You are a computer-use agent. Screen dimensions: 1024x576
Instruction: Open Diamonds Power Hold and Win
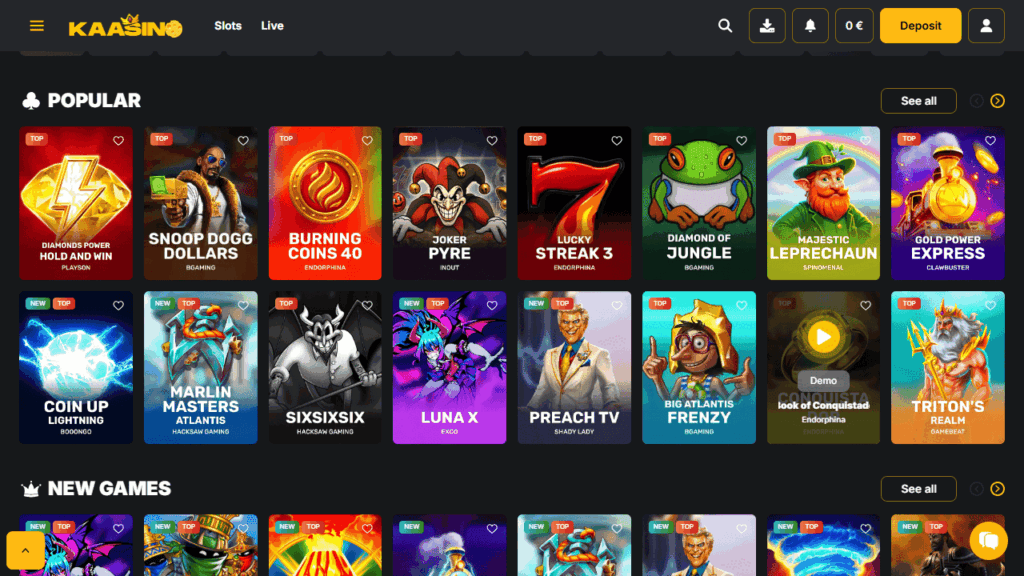[76, 203]
